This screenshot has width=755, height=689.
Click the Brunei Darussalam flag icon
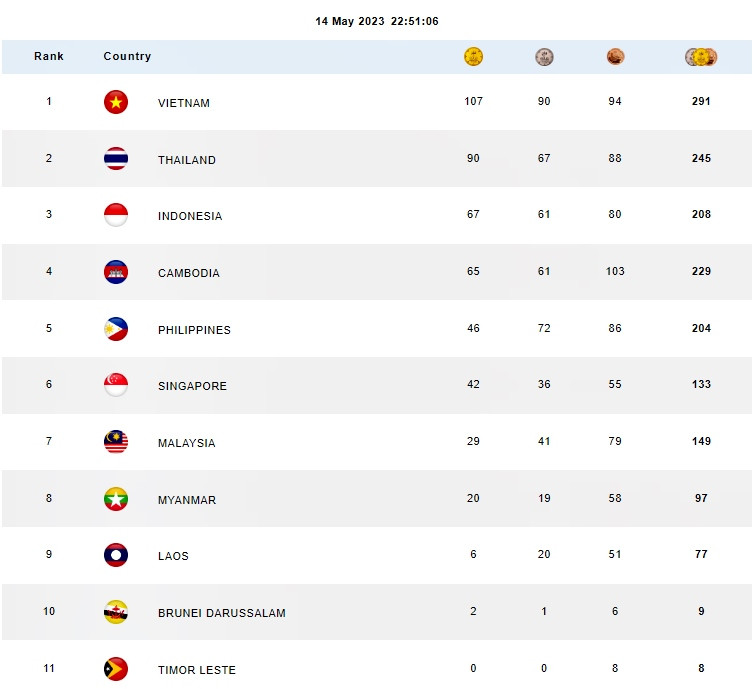[116, 612]
